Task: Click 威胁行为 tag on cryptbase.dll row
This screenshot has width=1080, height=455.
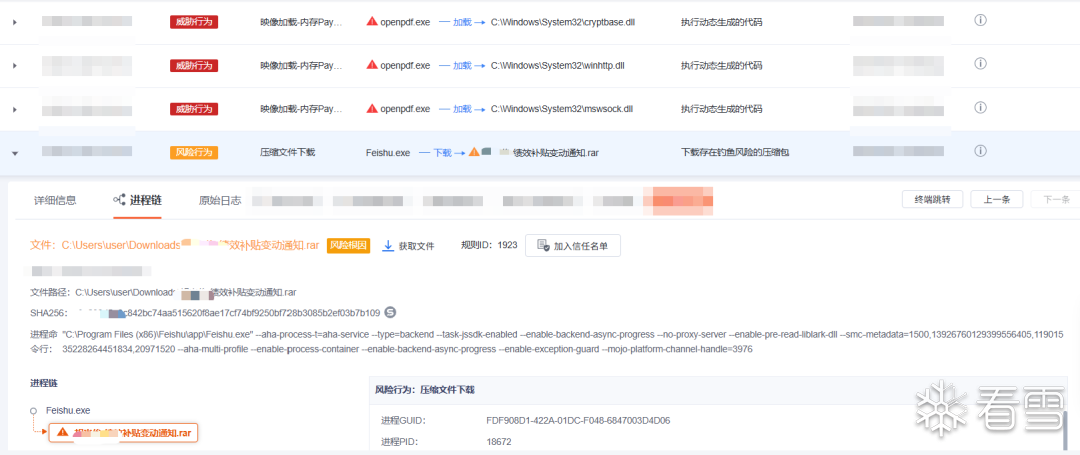Action: click(x=194, y=22)
